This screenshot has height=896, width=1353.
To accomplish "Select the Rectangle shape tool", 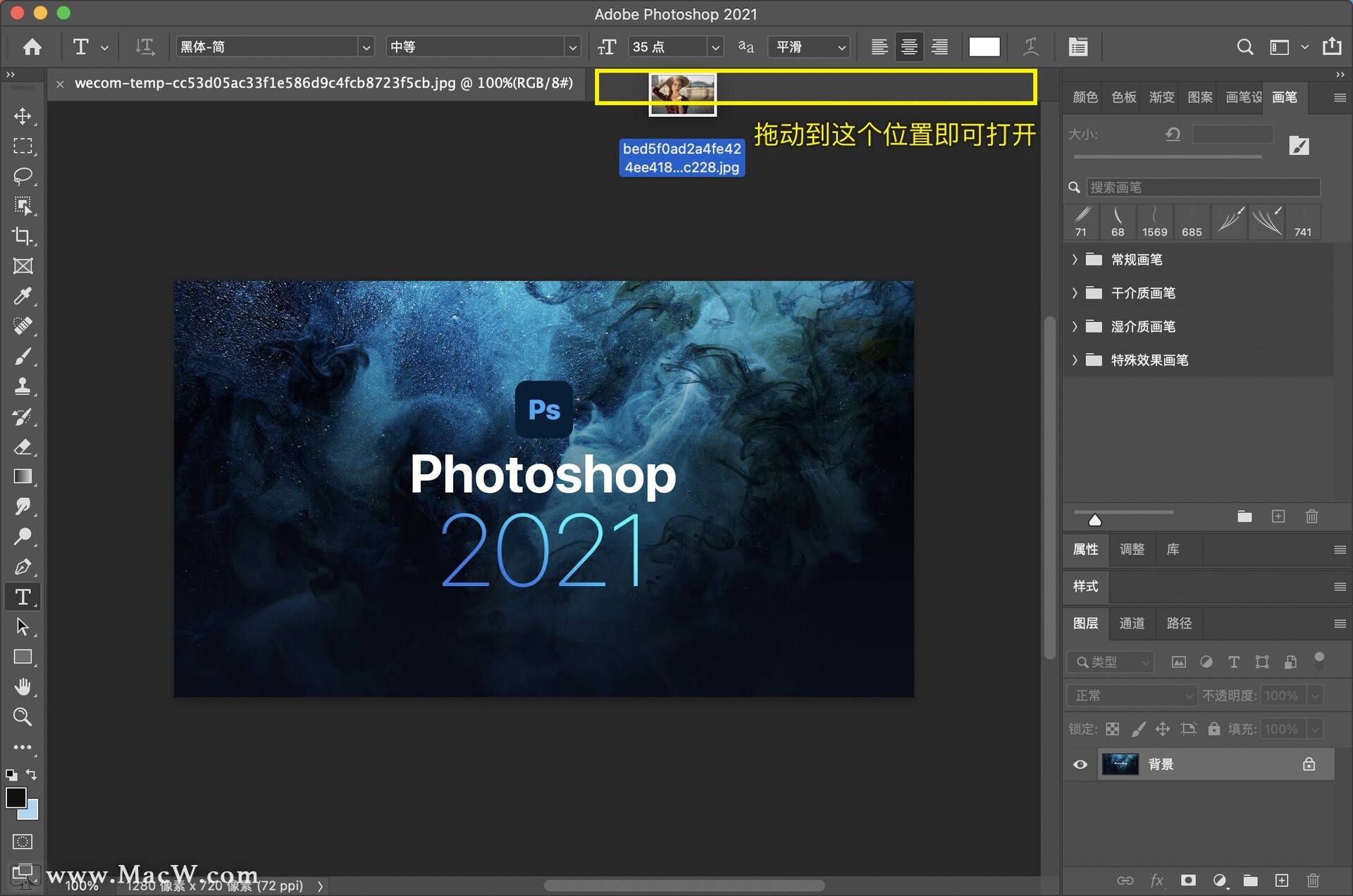I will coord(23,657).
